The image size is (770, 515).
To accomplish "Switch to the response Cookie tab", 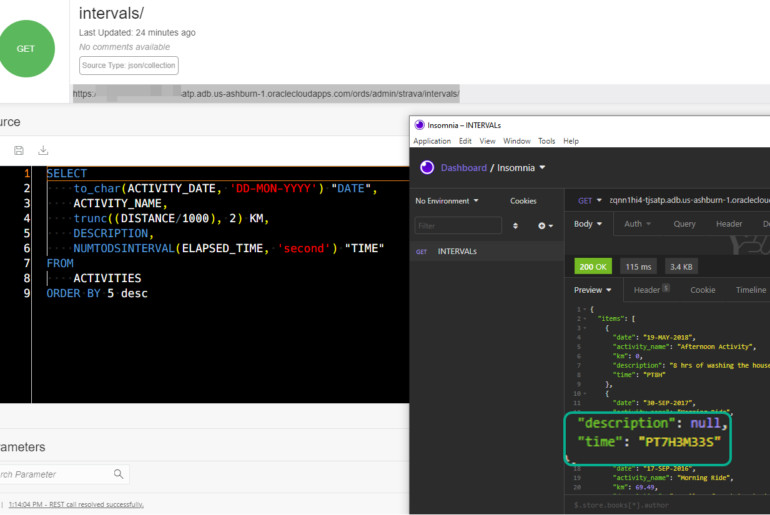I will [x=703, y=290].
